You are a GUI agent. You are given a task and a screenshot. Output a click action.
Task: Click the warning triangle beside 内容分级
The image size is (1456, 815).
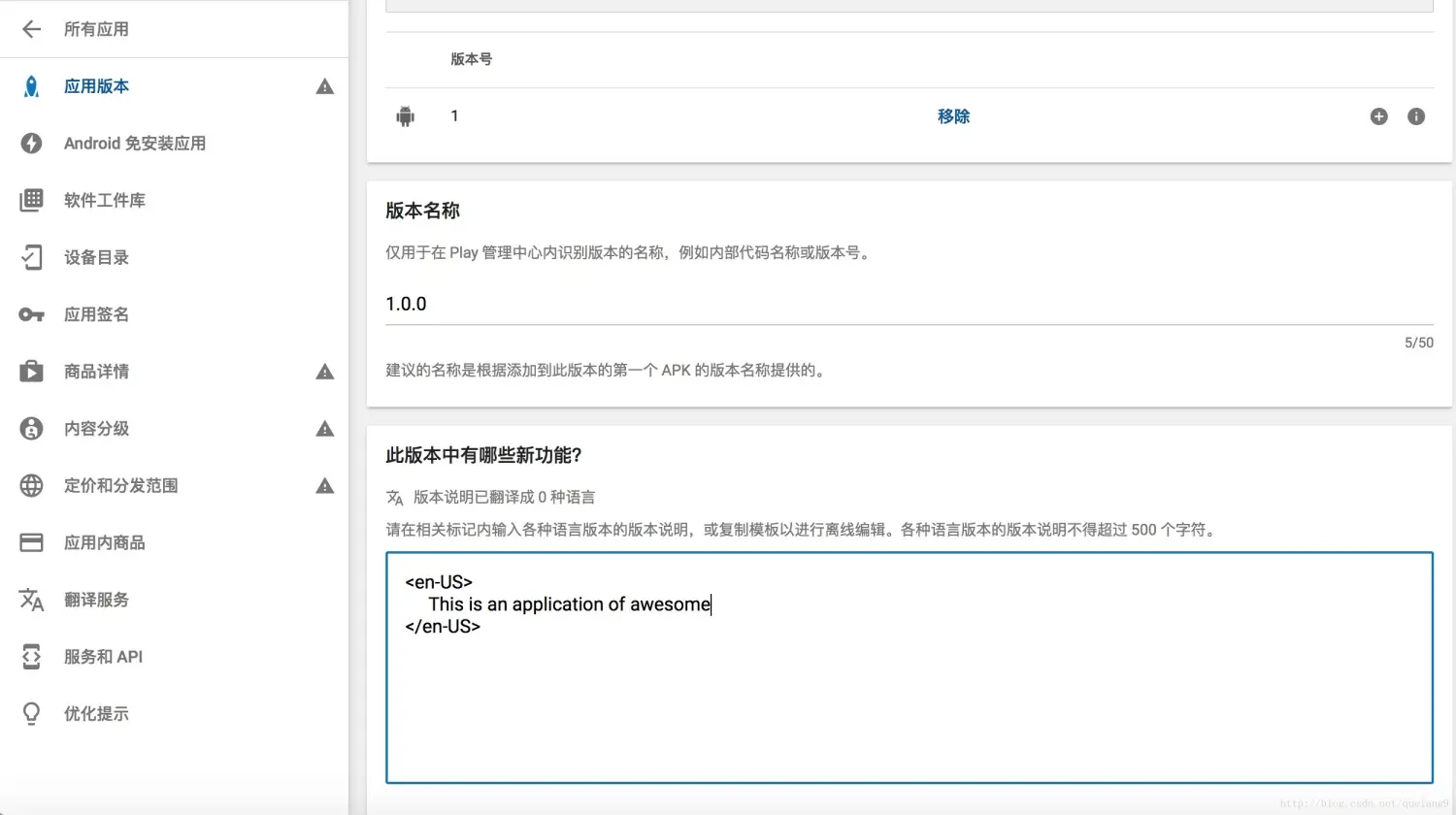325,429
